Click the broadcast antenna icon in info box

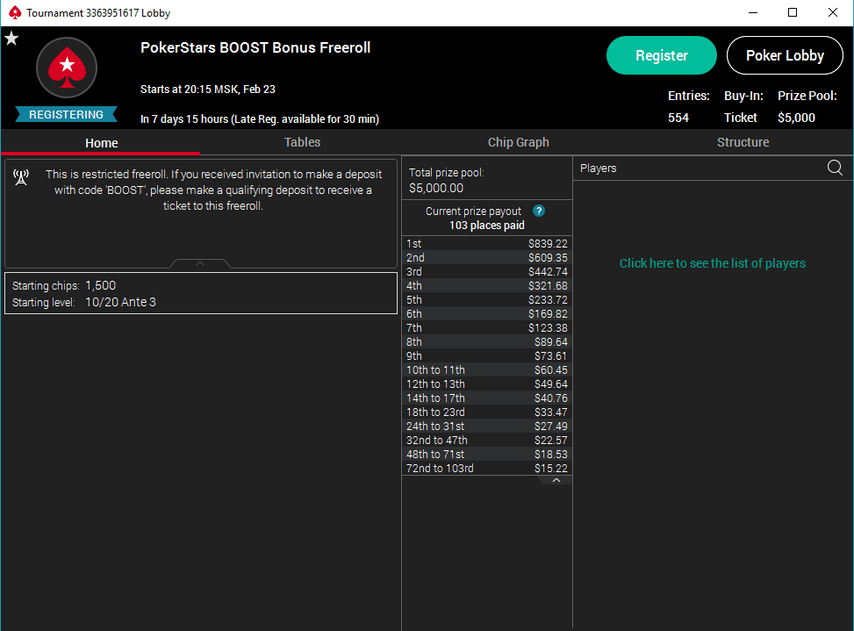pos(21,178)
